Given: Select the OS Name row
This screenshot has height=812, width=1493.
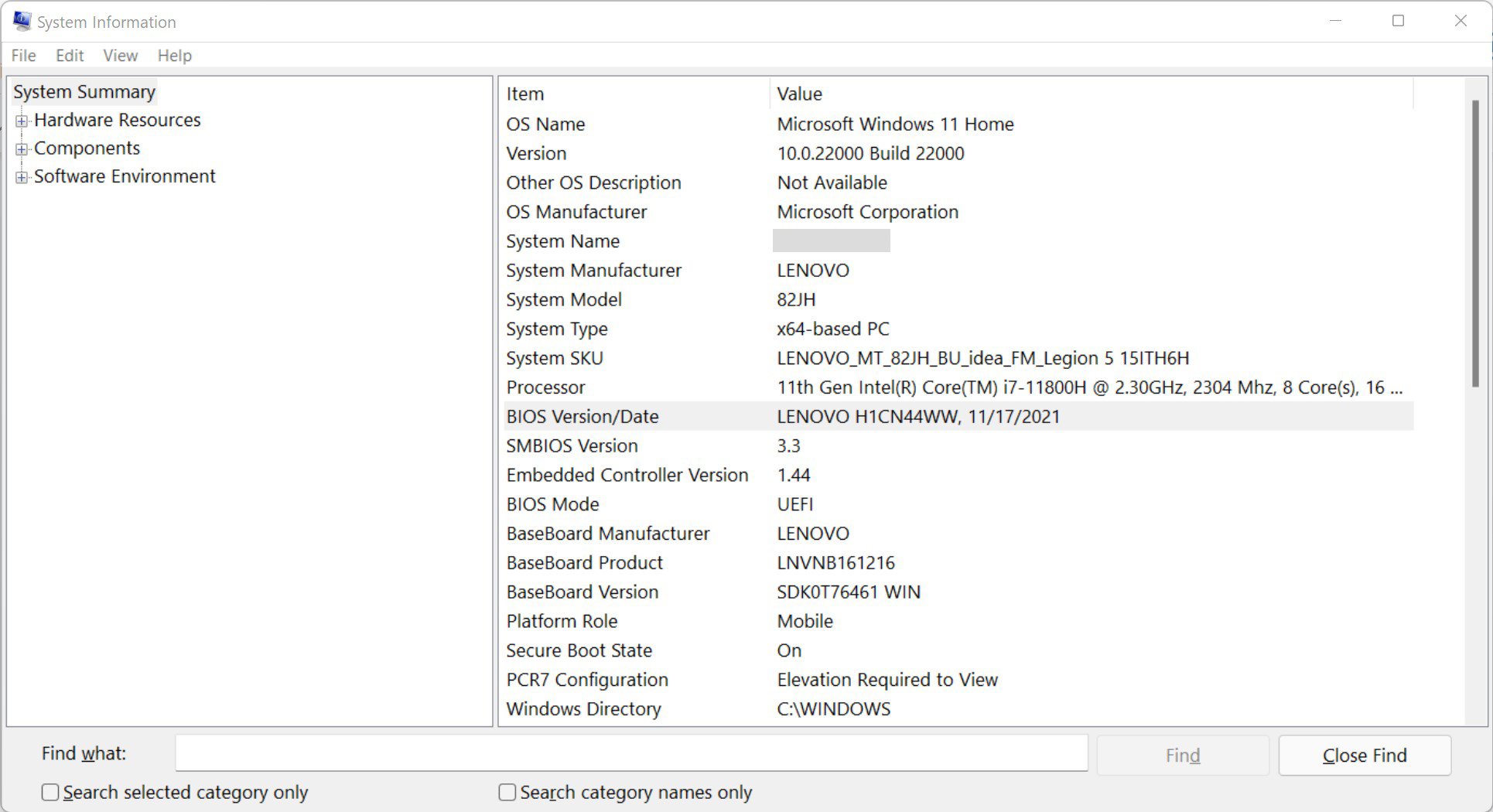Looking at the screenshot, I should pos(958,124).
